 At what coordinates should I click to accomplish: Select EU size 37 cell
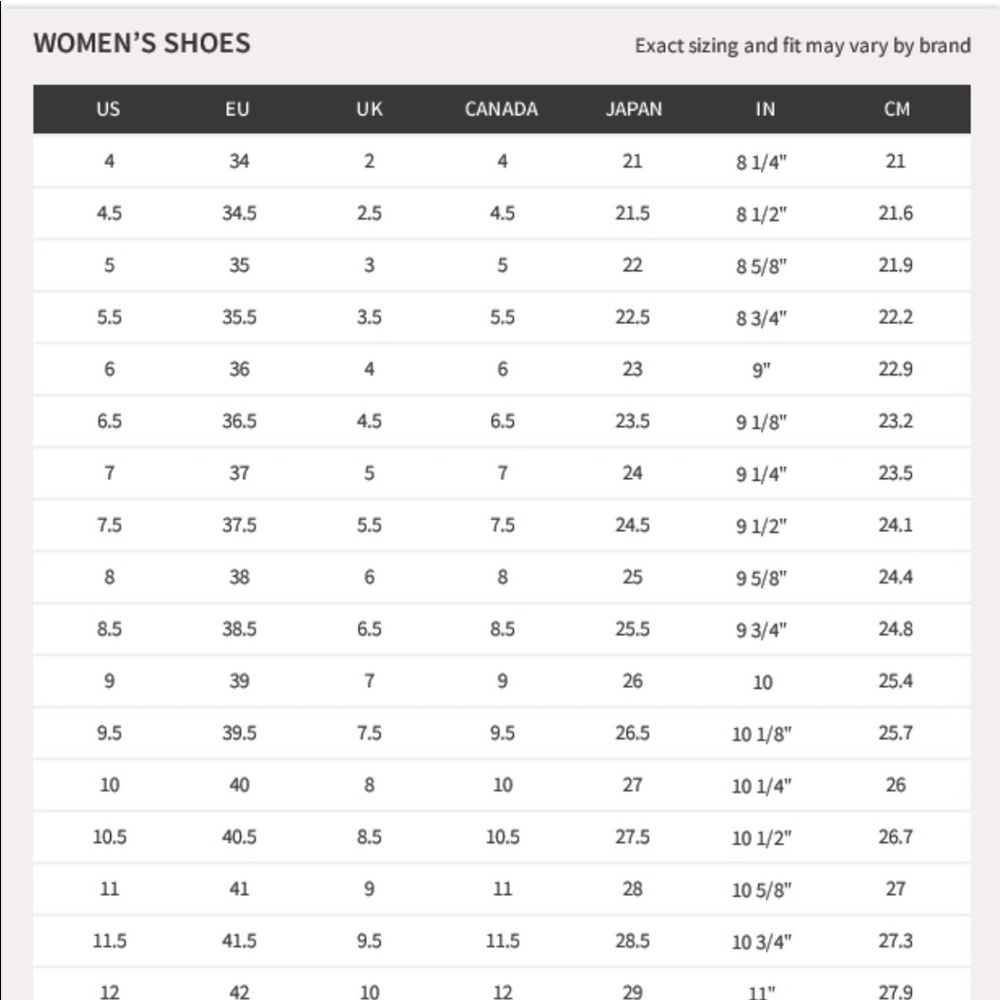click(239, 473)
